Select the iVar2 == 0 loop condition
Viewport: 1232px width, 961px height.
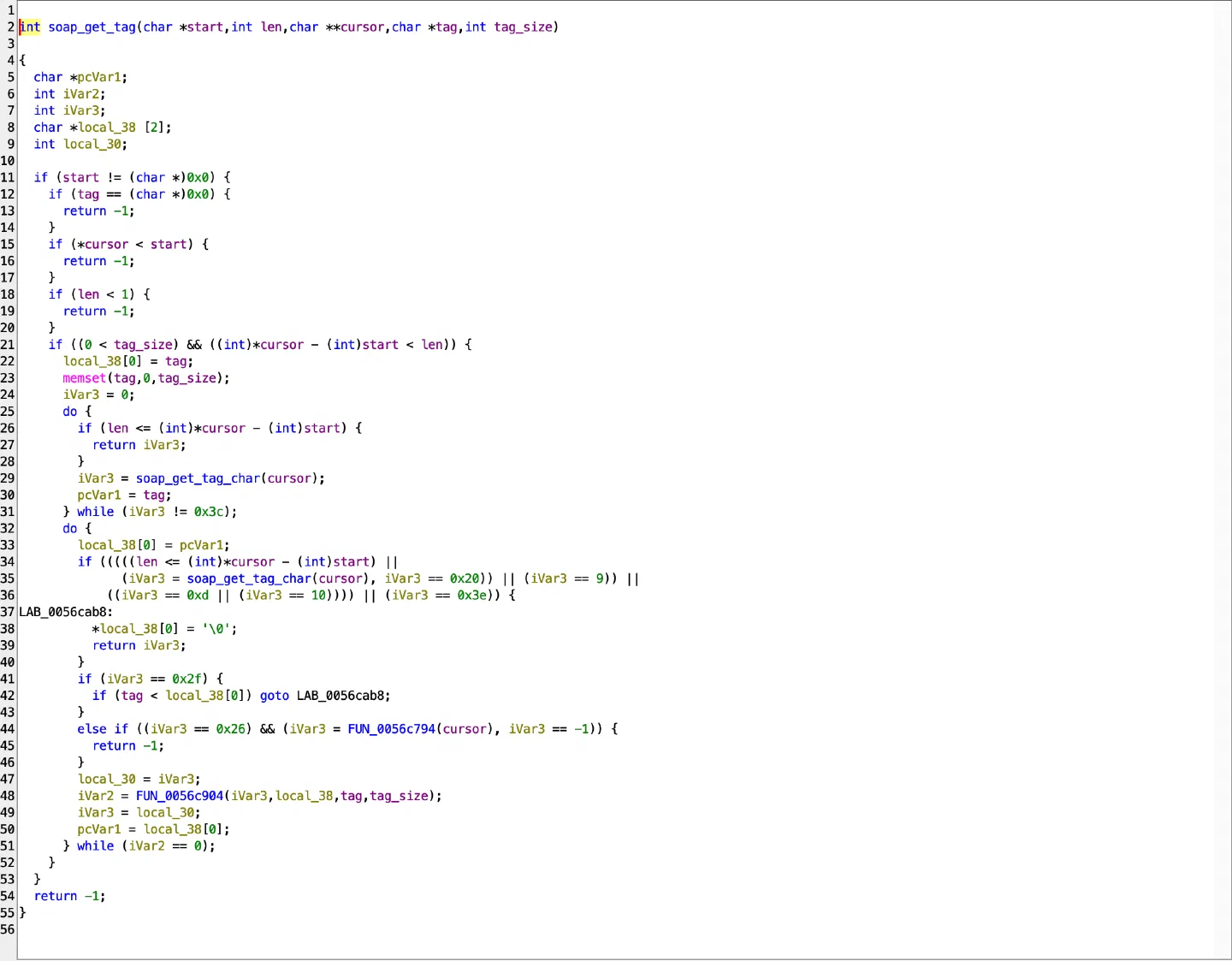pos(165,846)
